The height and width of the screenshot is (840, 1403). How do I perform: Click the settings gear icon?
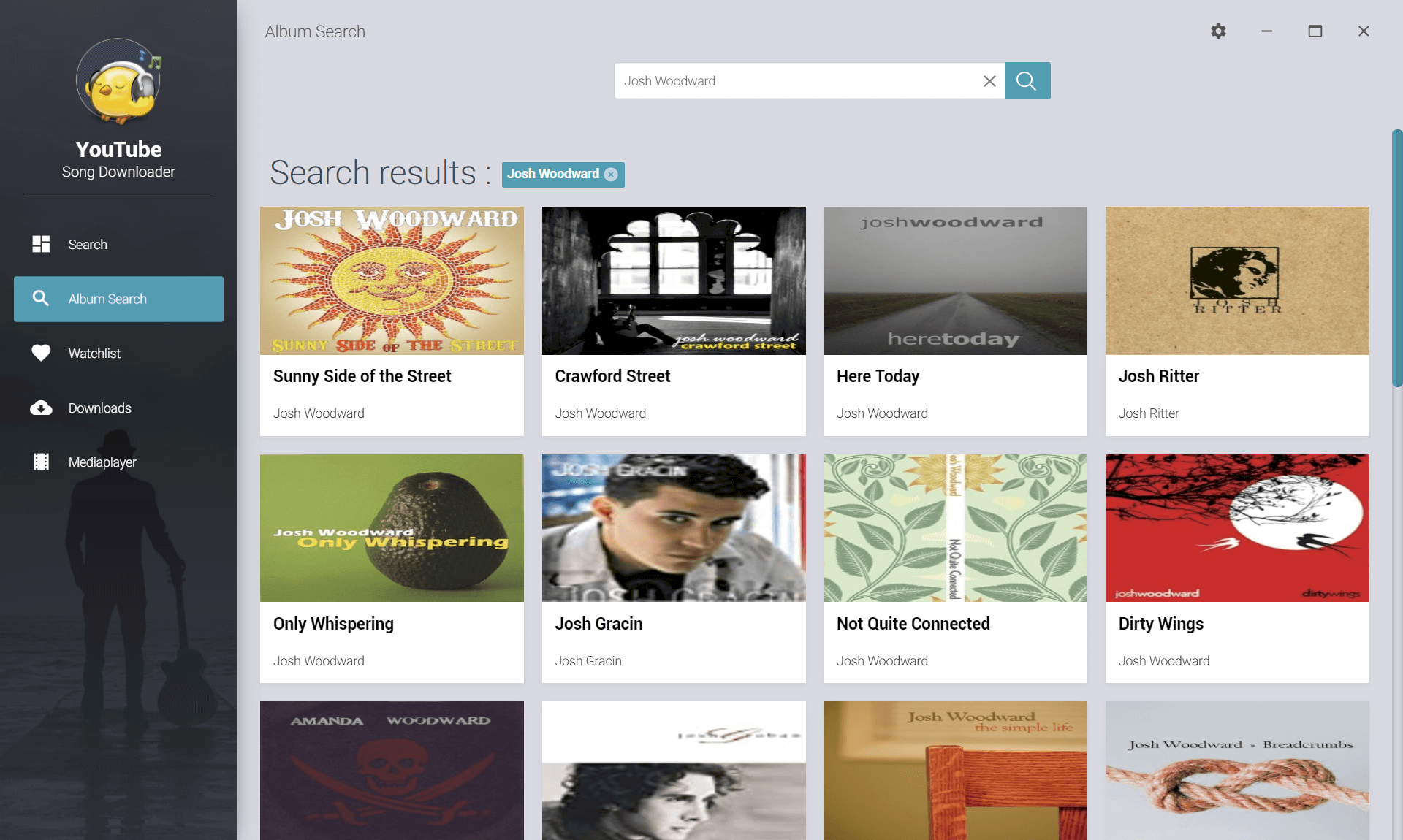click(1218, 30)
